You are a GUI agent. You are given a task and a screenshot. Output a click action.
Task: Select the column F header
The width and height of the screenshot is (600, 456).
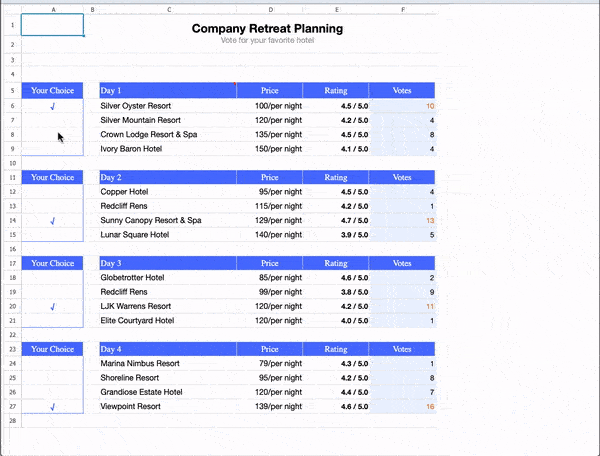pyautogui.click(x=402, y=10)
